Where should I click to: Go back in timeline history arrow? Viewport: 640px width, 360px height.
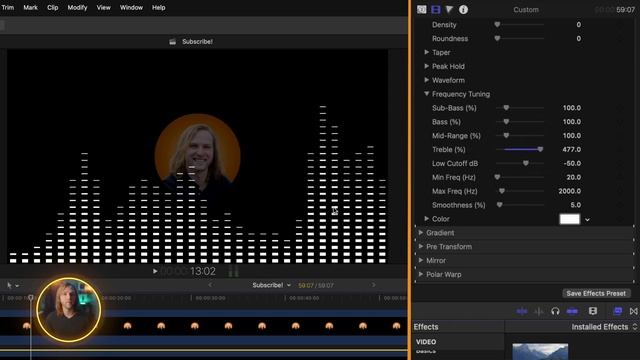[210, 285]
